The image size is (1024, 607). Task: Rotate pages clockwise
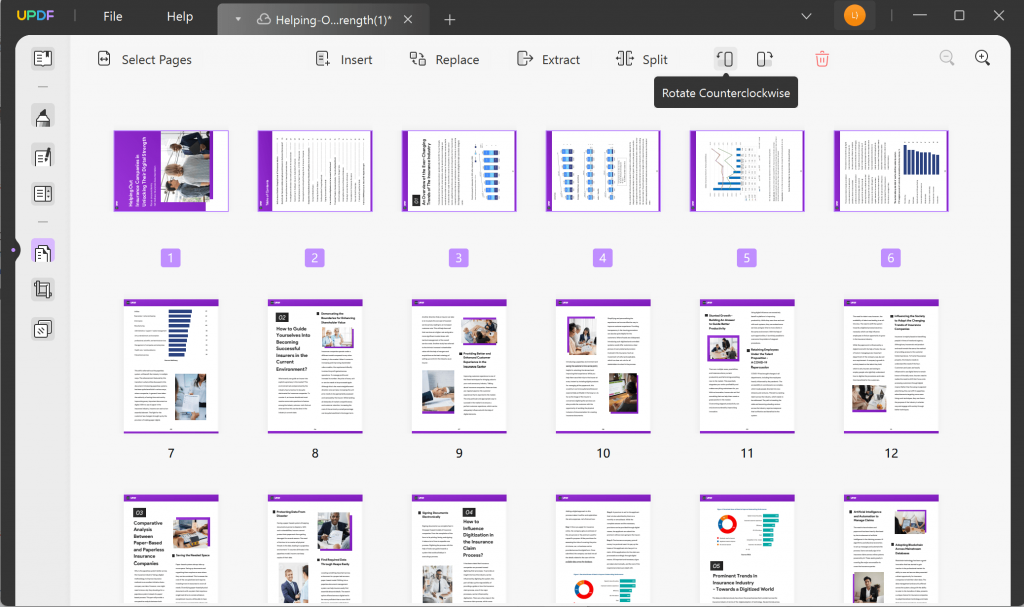tap(763, 58)
